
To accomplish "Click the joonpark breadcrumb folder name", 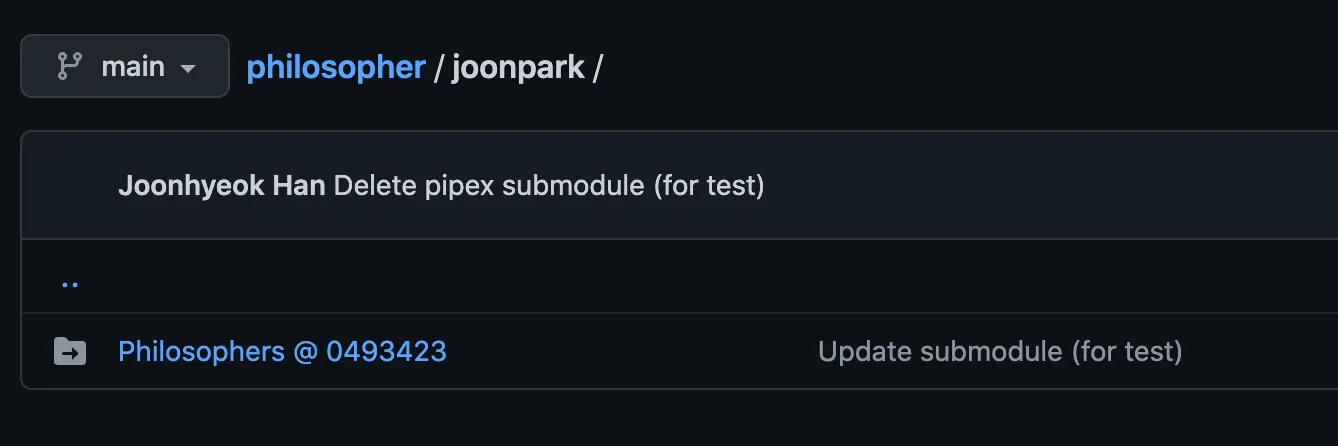I will coord(518,67).
